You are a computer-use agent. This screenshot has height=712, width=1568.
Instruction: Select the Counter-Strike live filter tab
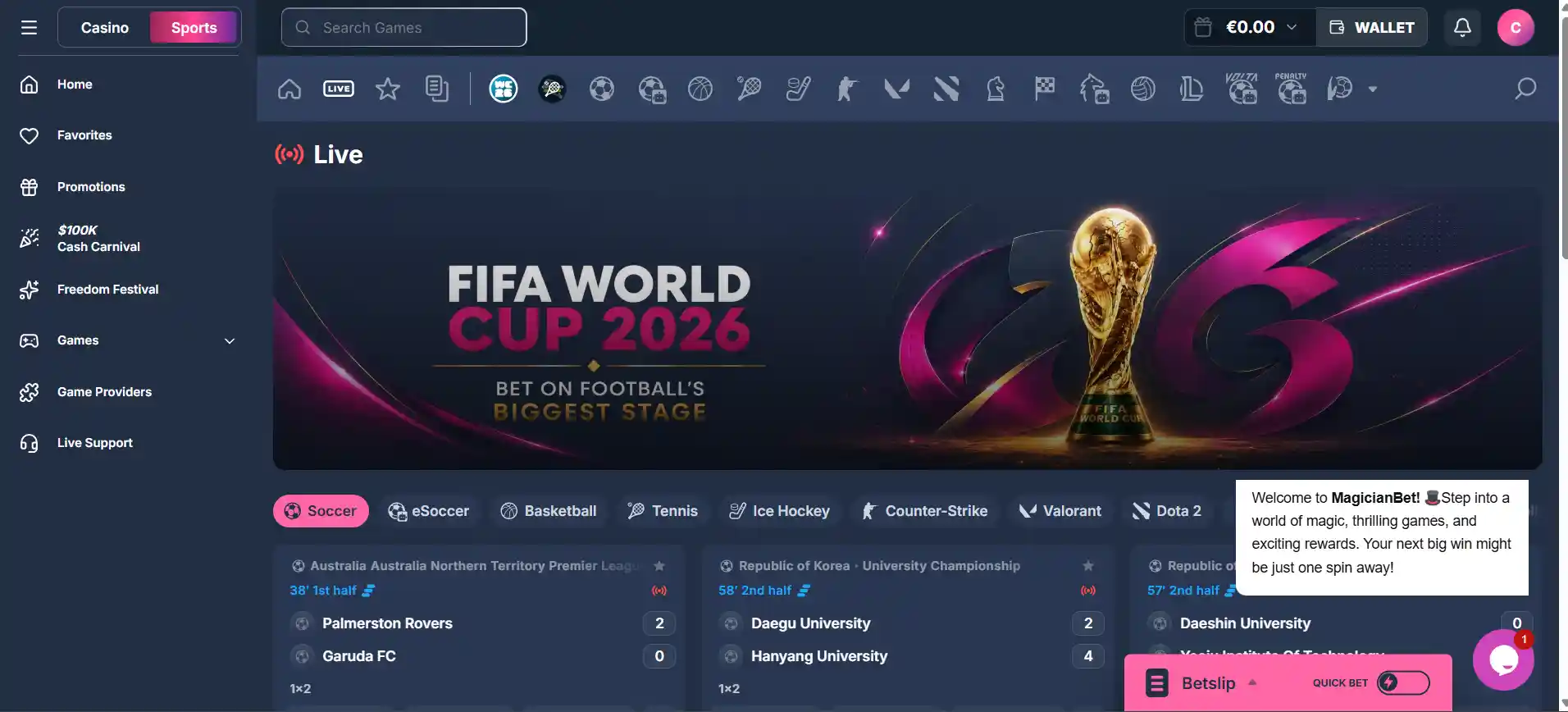pos(924,511)
